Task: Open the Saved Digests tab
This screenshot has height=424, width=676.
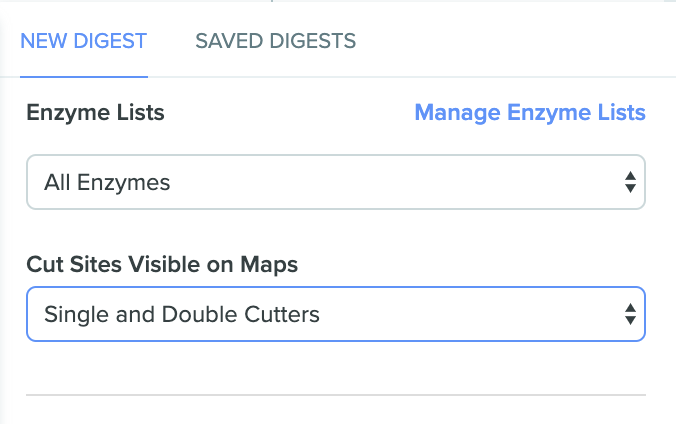Action: click(275, 41)
